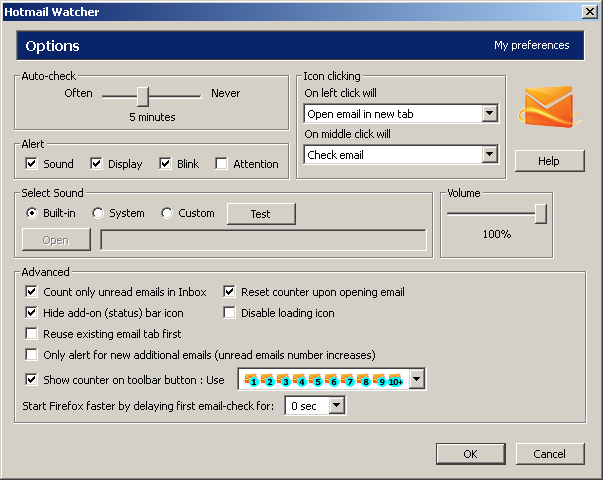
Task: Toggle the Display alert checkbox
Action: click(96, 163)
